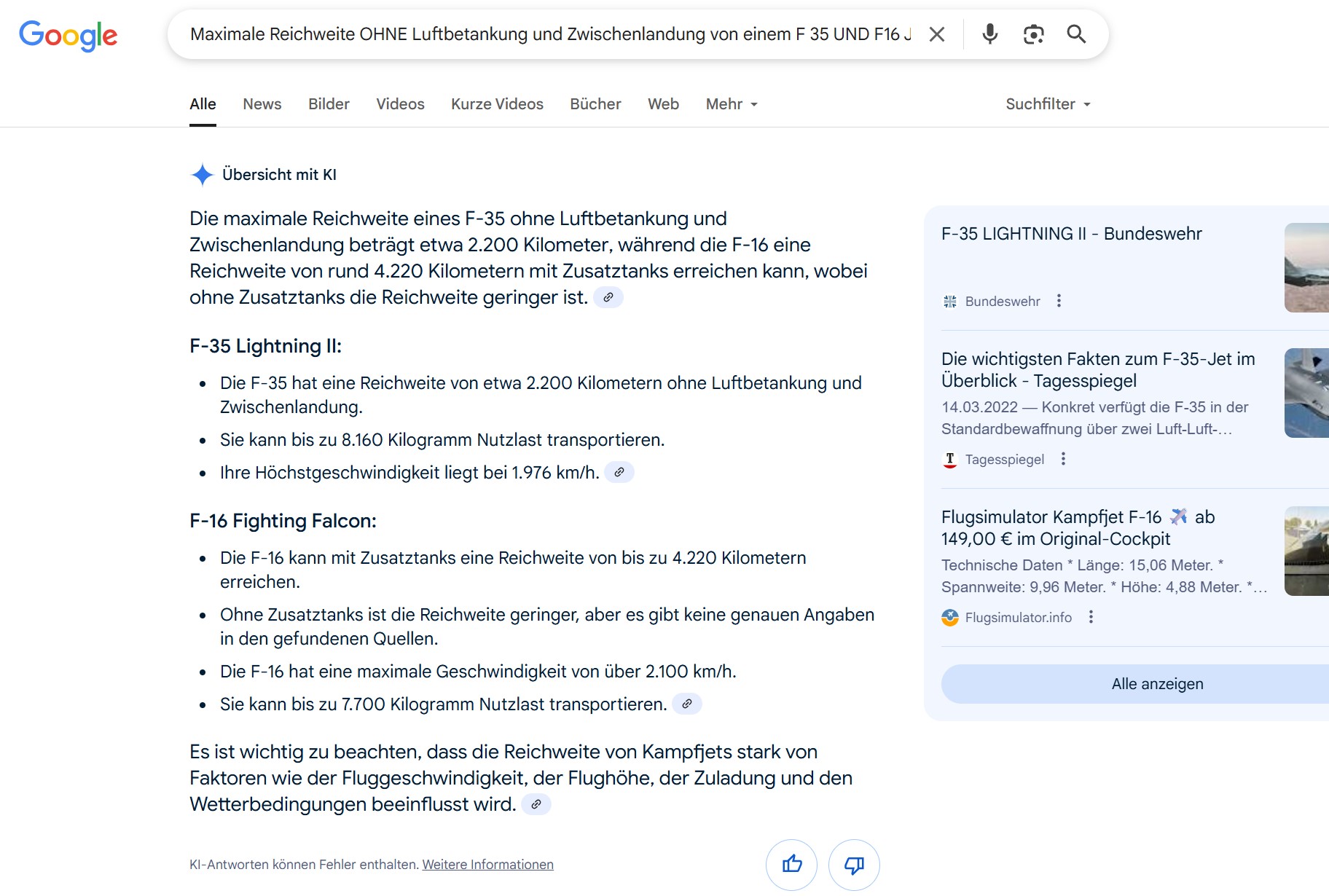Open Google Lens image search
The width and height of the screenshot is (1329, 896).
(x=1033, y=34)
